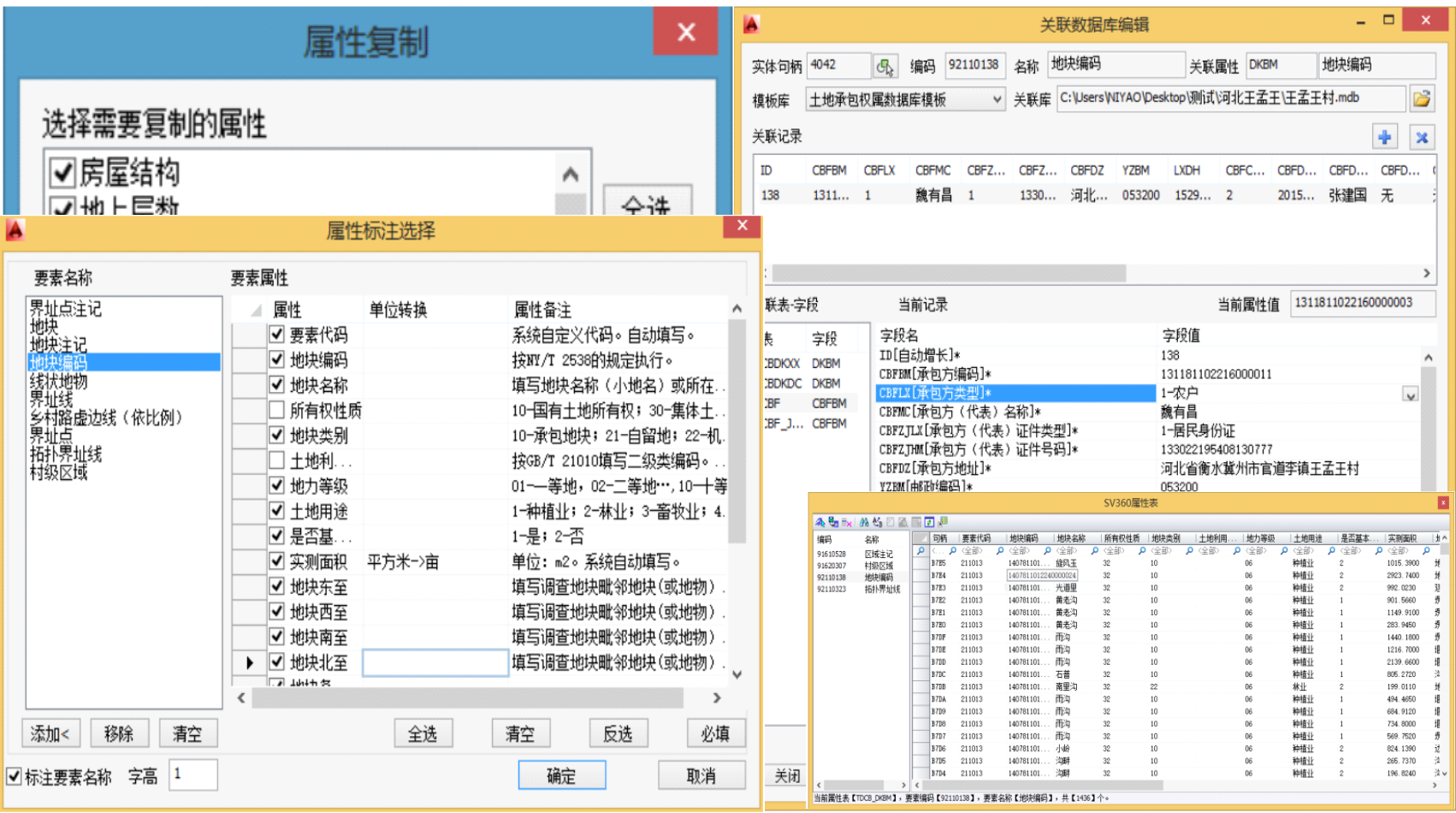Click the 关联记录 horizontal scrollbar
This screenshot has height=813, width=1456.
click(x=948, y=273)
